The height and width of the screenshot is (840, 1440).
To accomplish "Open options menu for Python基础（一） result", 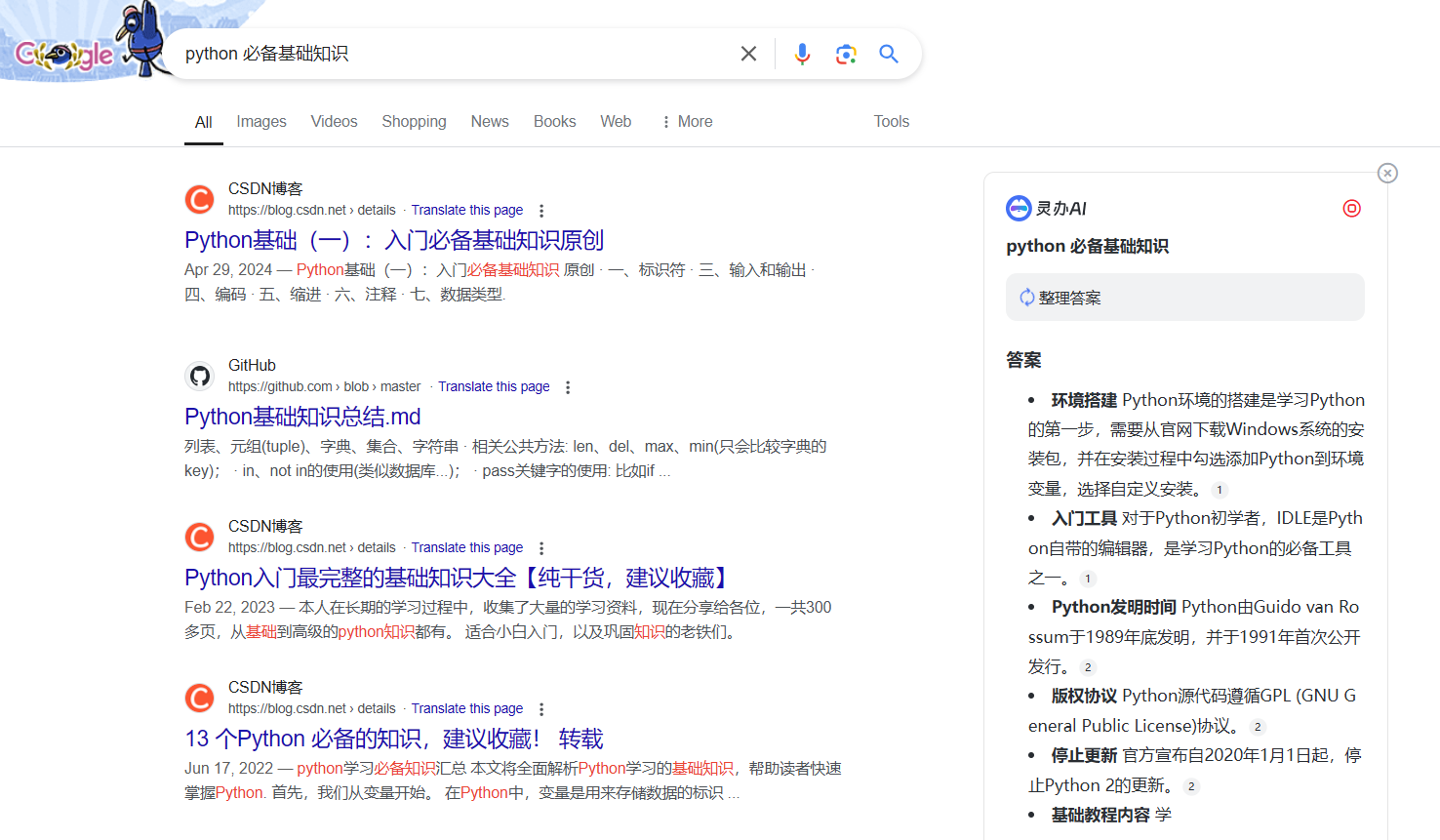I will [541, 211].
